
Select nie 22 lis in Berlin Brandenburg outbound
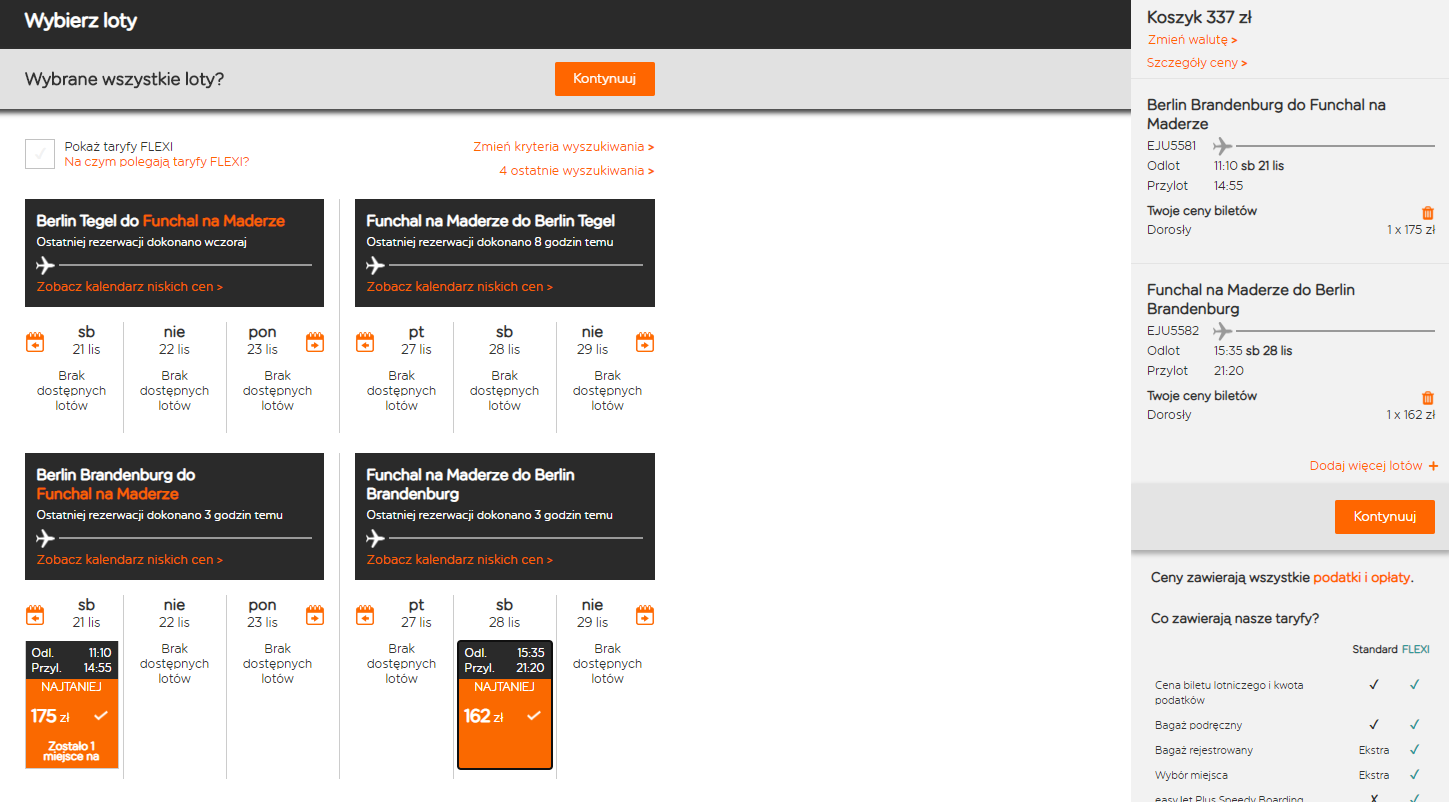tap(175, 641)
